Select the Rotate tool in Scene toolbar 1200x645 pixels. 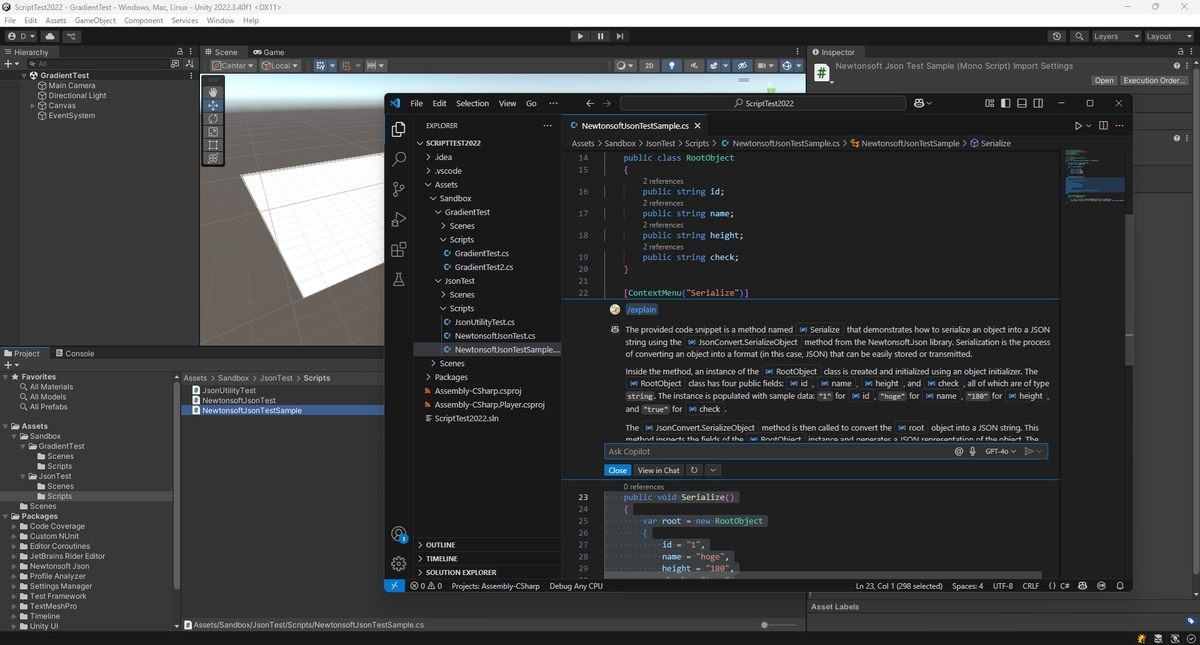point(213,118)
